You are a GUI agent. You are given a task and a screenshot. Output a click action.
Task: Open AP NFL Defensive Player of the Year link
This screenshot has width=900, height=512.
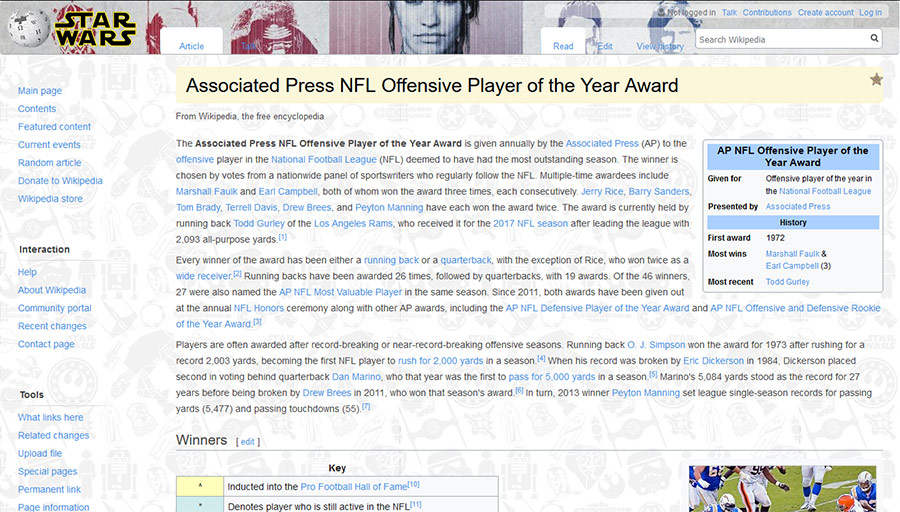coord(598,309)
